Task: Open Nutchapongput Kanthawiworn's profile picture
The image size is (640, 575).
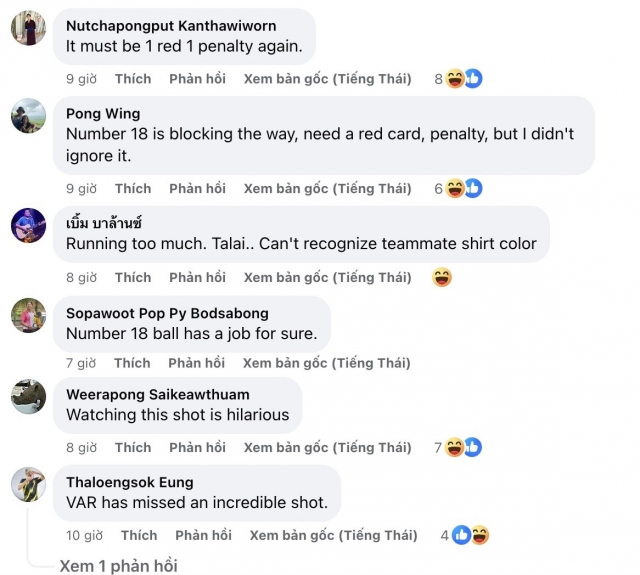Action: pyautogui.click(x=28, y=28)
